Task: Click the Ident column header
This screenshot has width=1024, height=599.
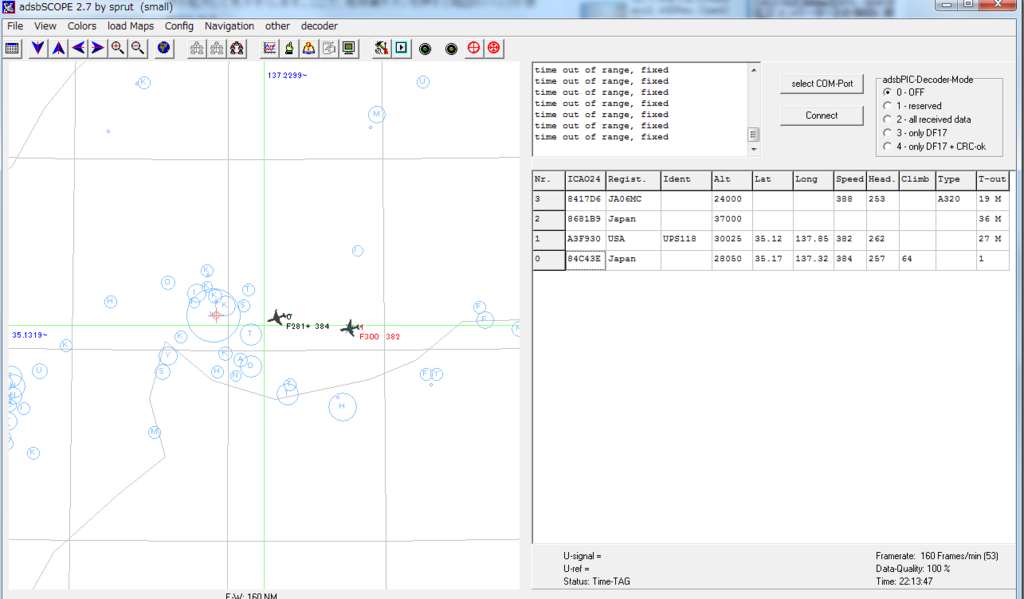Action: coord(686,180)
